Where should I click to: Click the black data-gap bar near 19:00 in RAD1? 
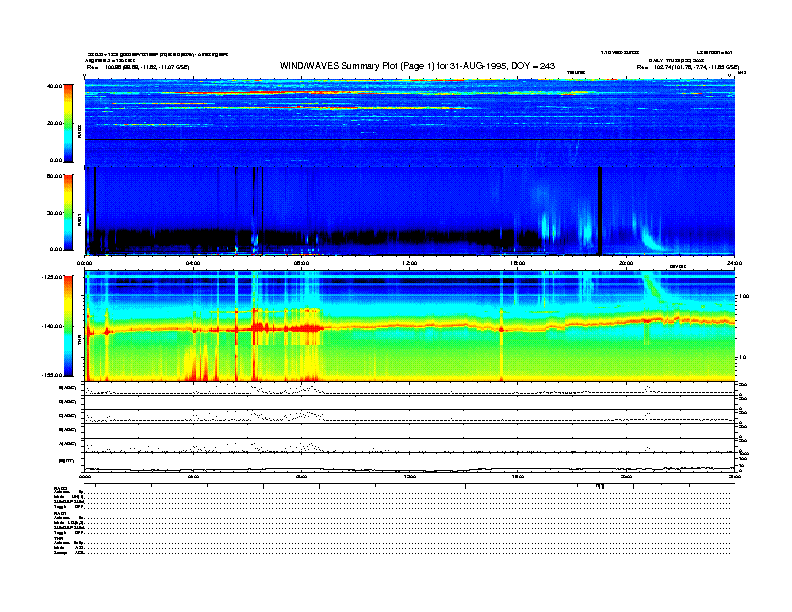pos(600,211)
